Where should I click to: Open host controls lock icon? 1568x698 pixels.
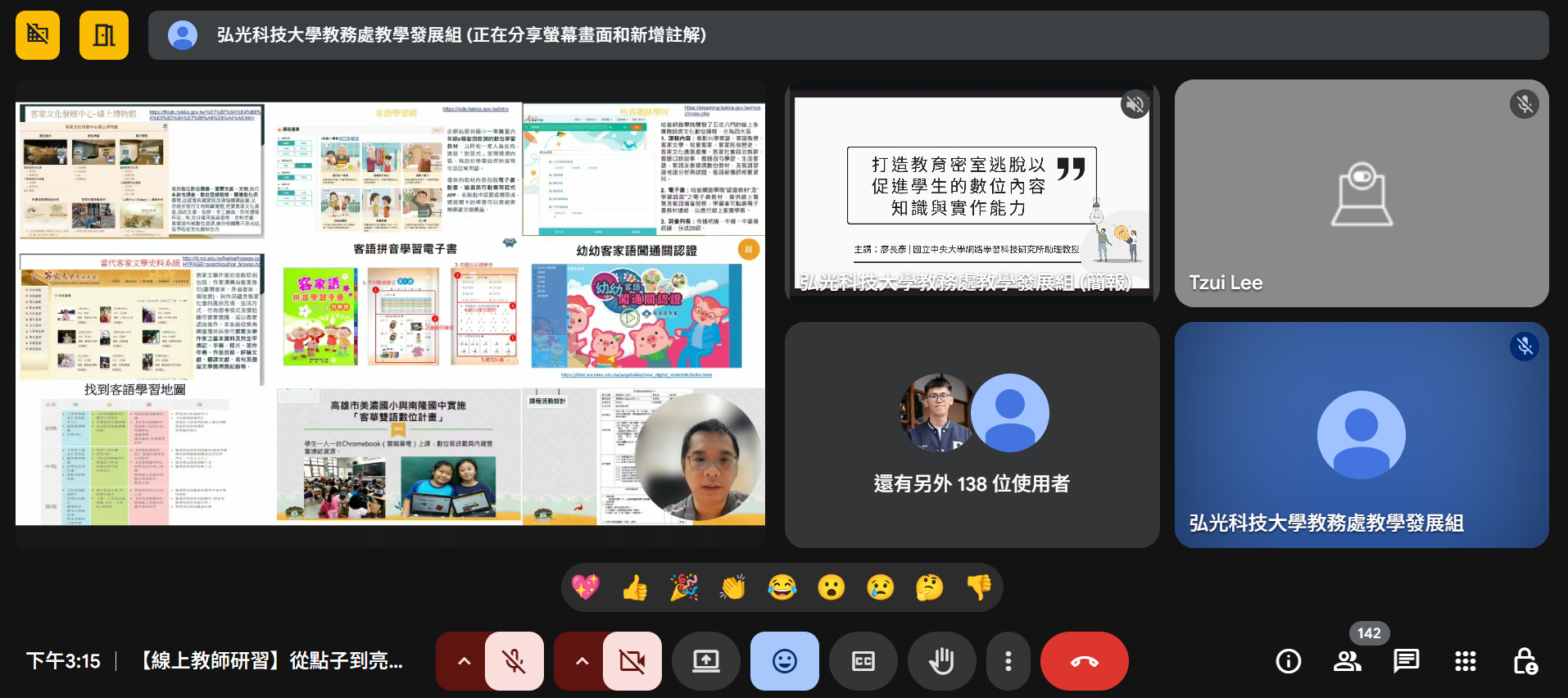point(1525,661)
